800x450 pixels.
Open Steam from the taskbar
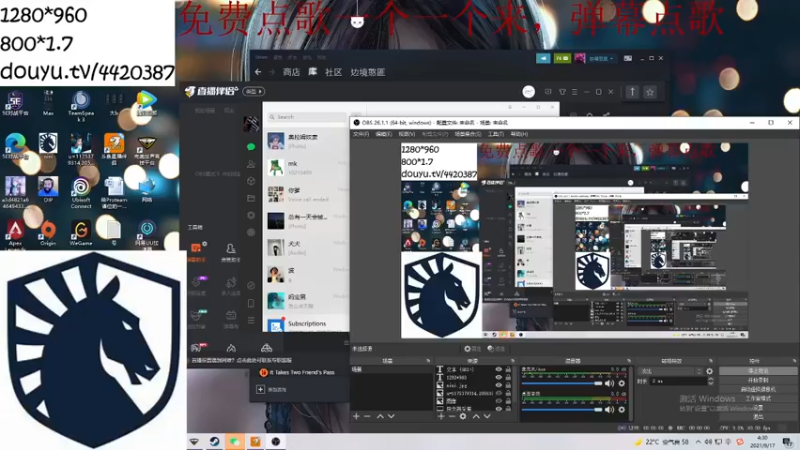pyautogui.click(x=214, y=441)
